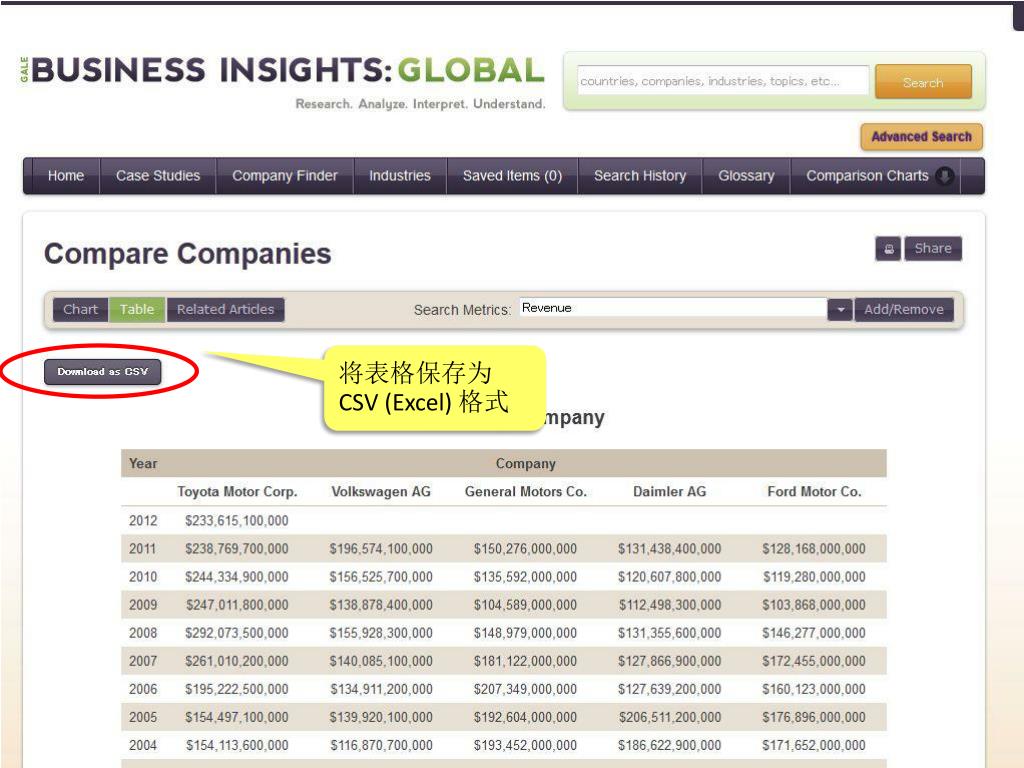Click Toyota 2012 value $233,615,100,000
Screen dimensions: 1024x768
(236, 520)
